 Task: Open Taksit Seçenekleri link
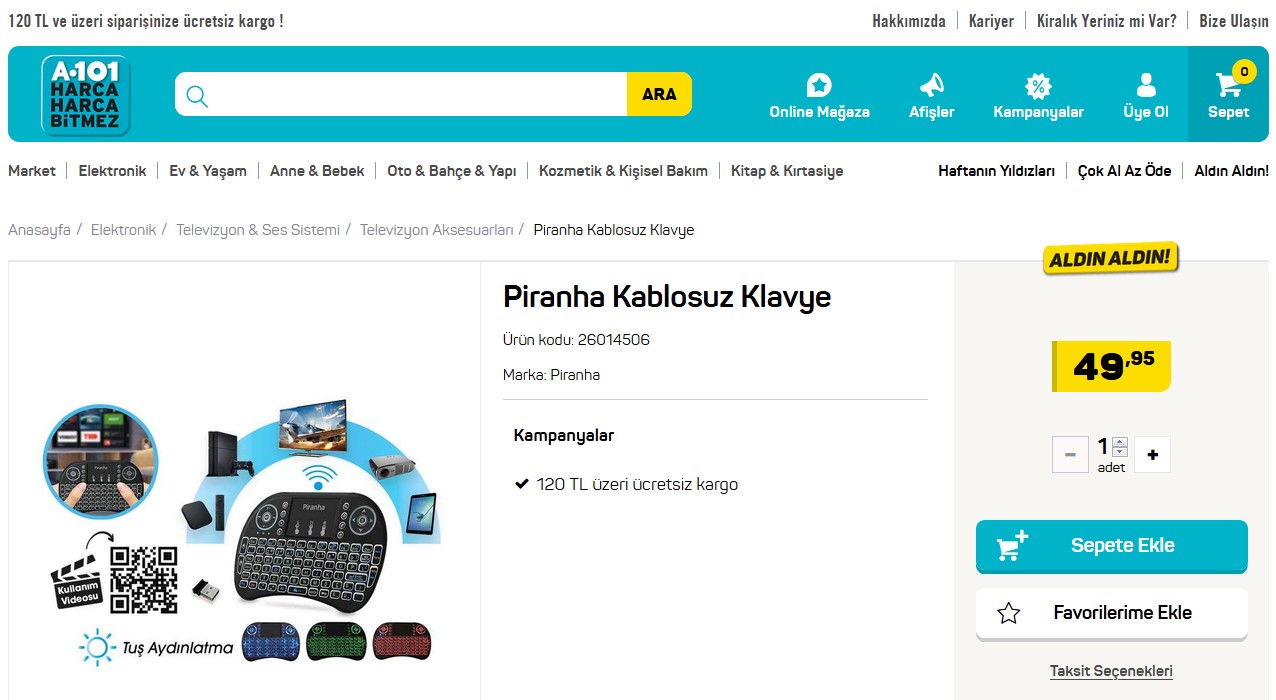coord(1111,671)
